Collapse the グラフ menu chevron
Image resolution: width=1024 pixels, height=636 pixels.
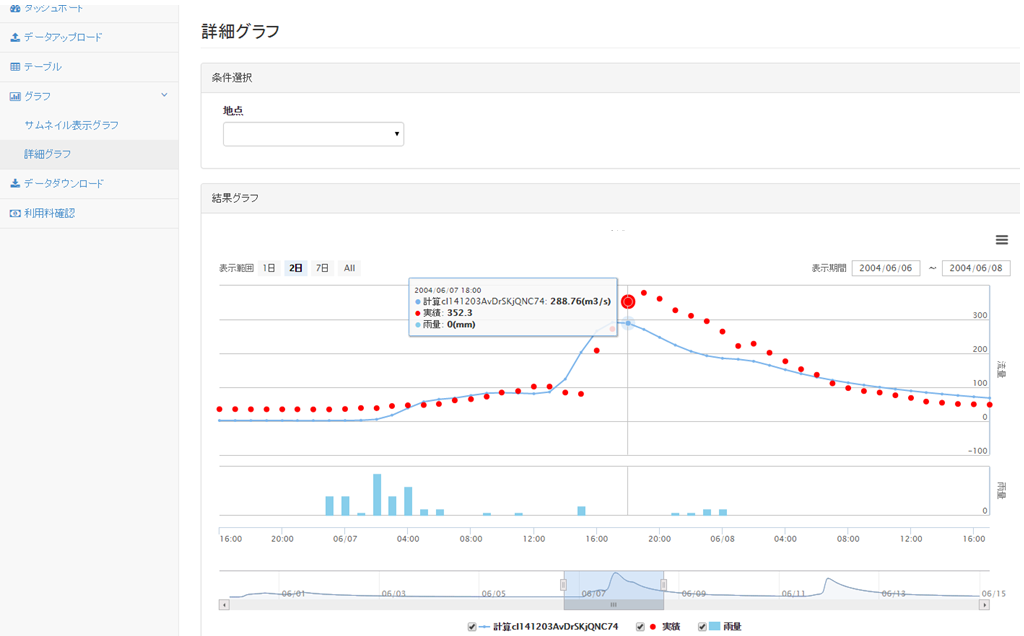tap(164, 96)
